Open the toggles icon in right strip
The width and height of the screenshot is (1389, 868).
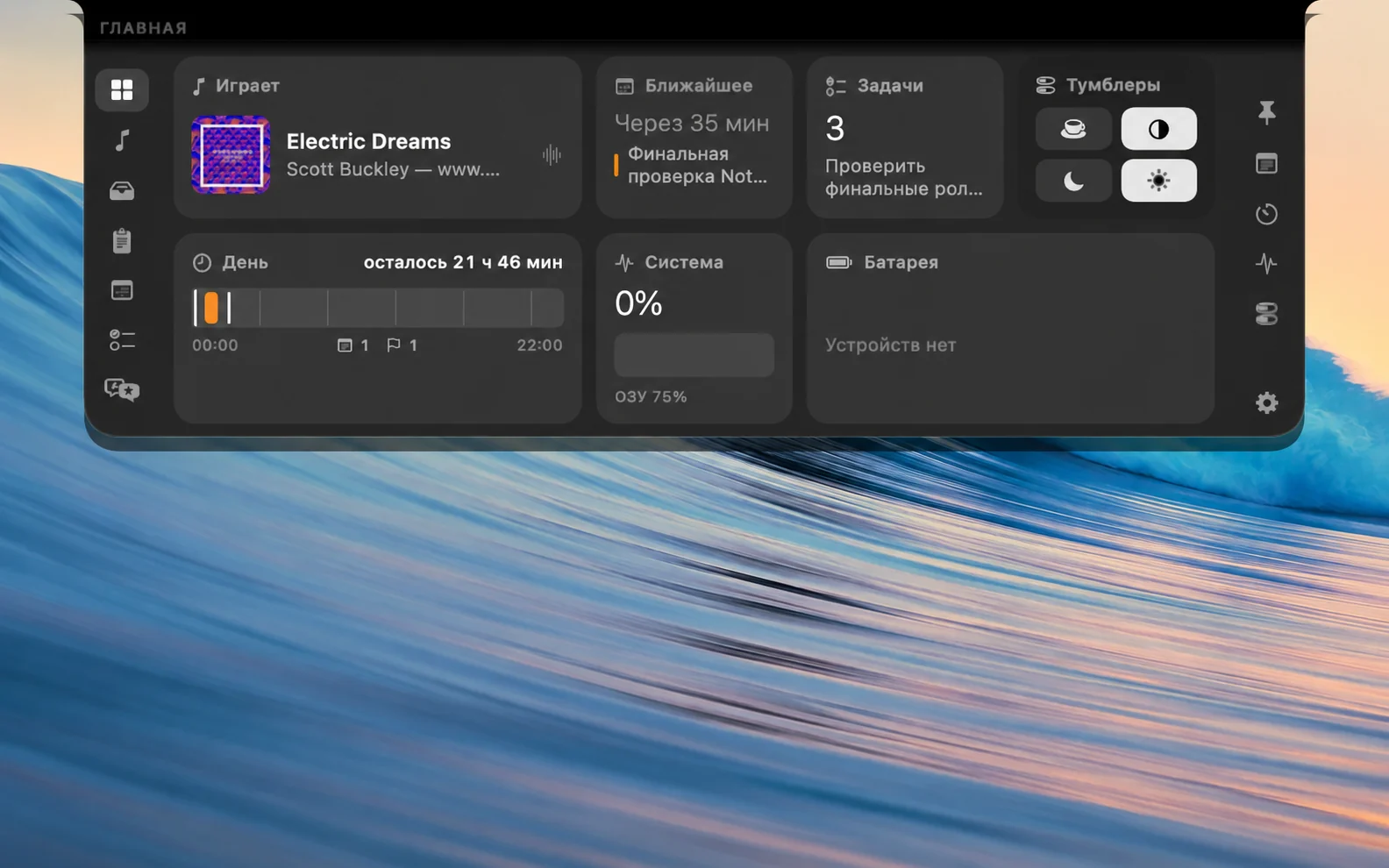tap(1266, 313)
